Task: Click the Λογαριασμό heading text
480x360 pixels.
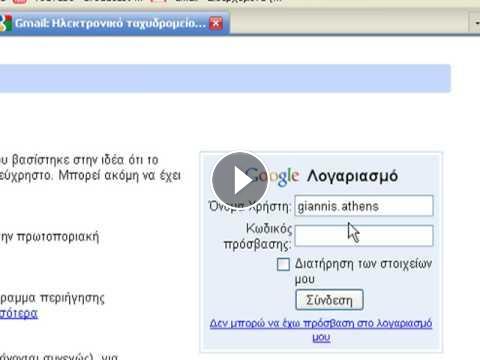Action: pos(352,176)
